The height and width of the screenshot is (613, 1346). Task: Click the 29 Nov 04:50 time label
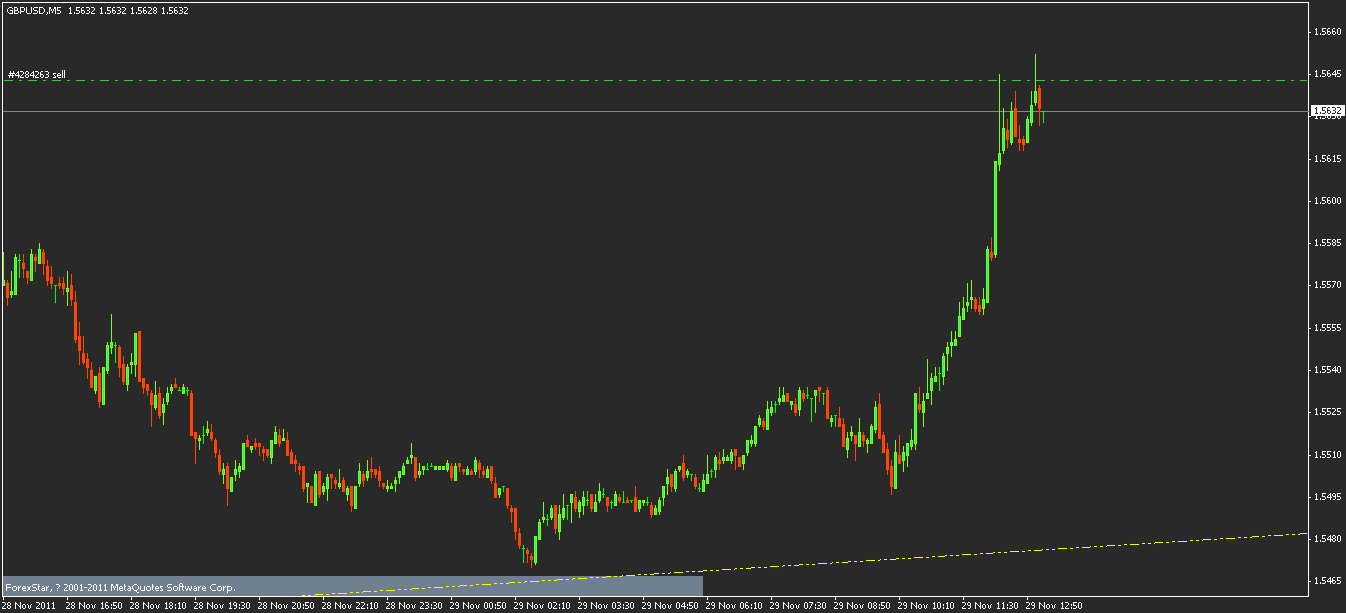pyautogui.click(x=670, y=605)
